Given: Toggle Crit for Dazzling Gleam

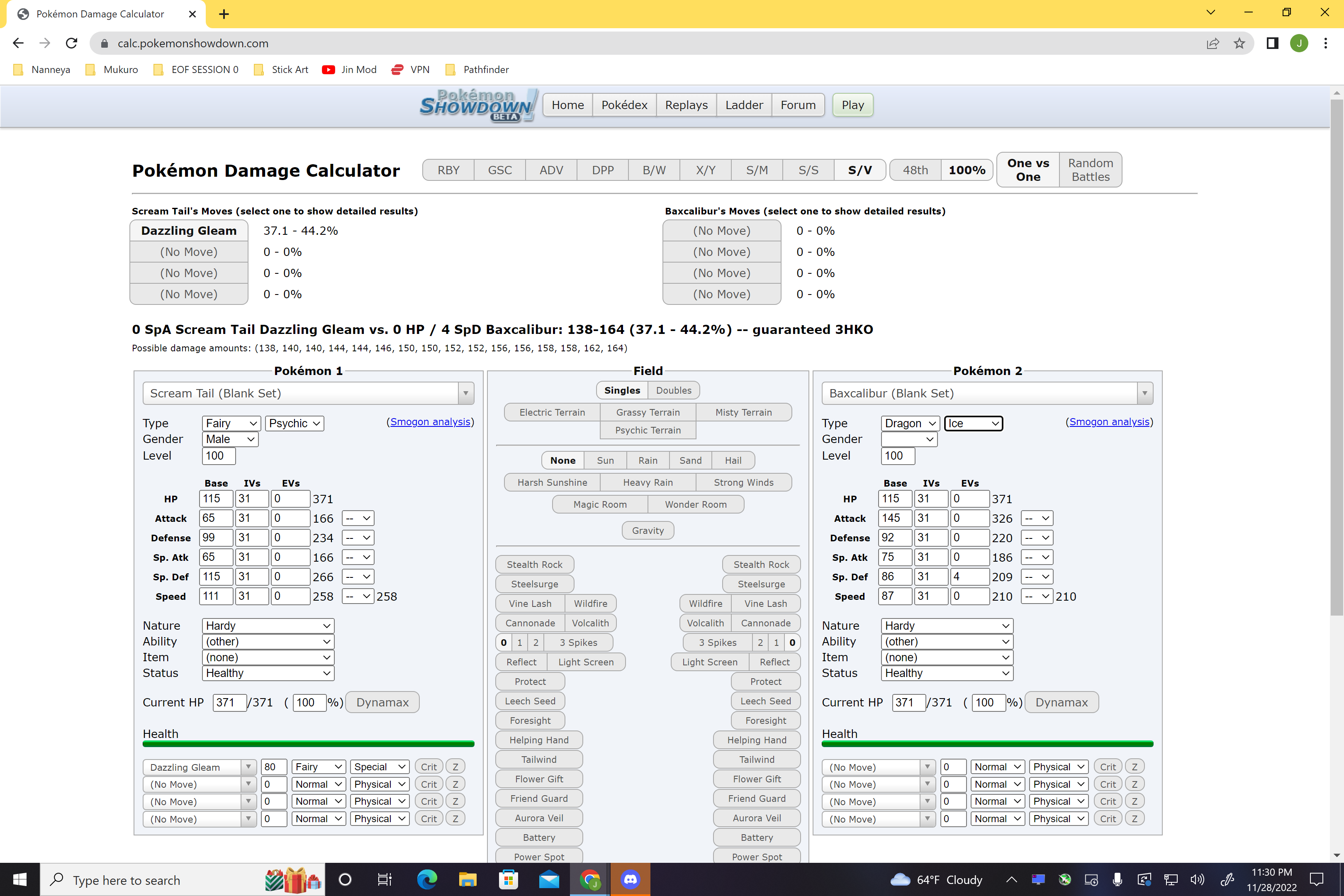Looking at the screenshot, I should 429,767.
